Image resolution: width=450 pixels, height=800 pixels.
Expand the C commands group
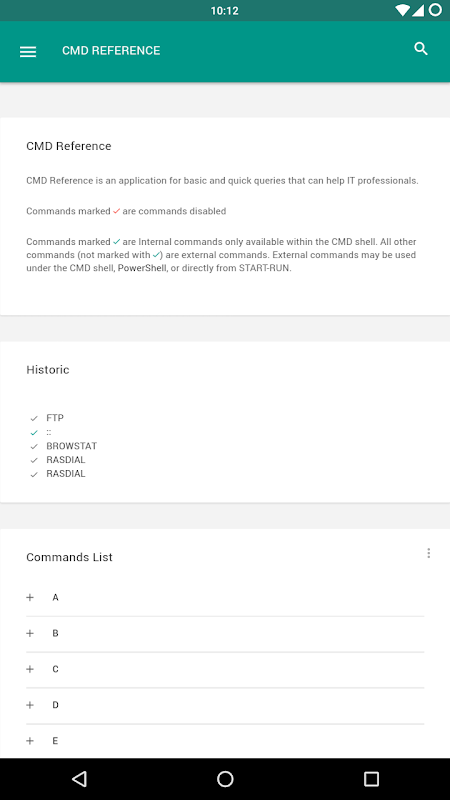225,669
